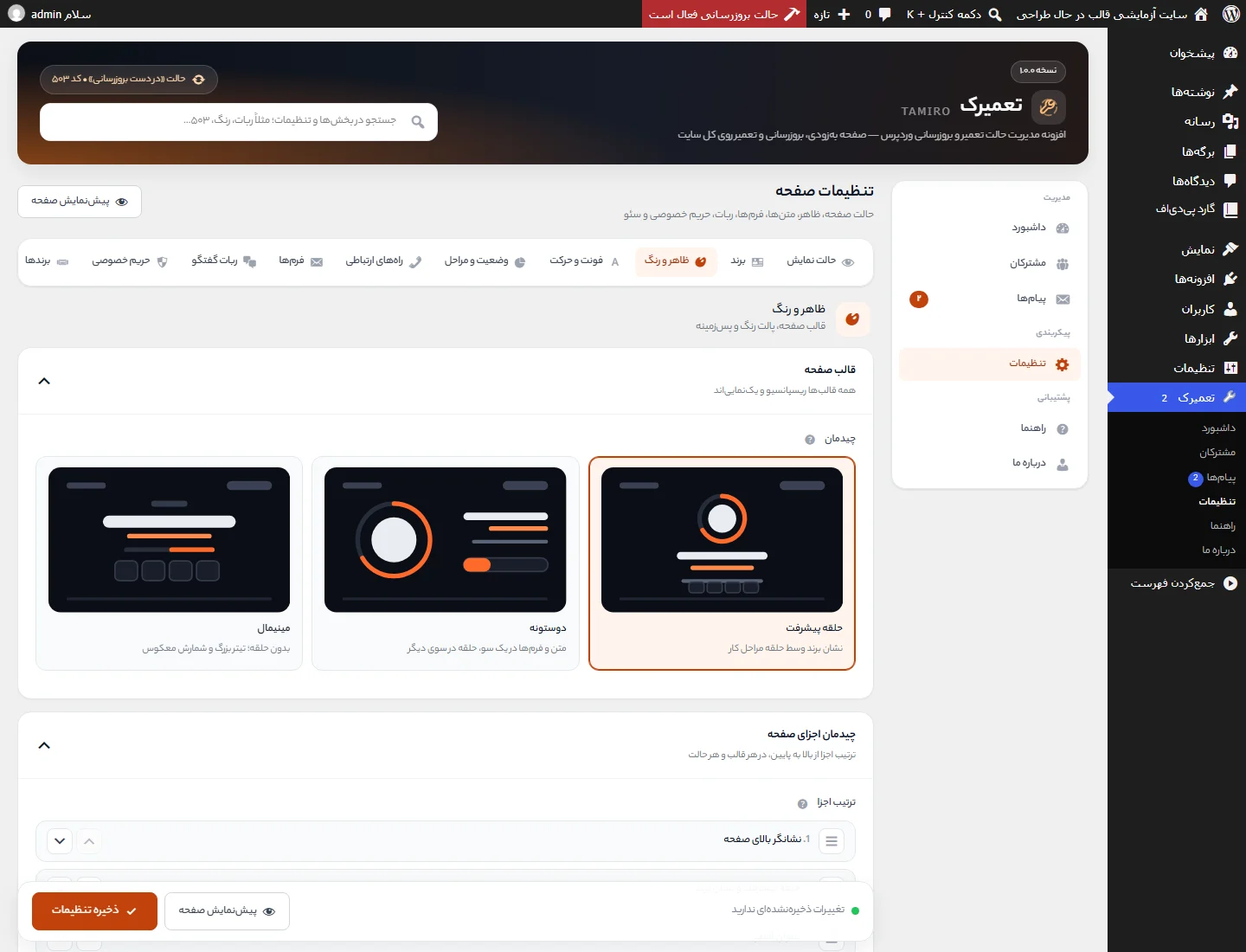The width and height of the screenshot is (1246, 952).
Task: Open مشترکان in the تعمیرک submenu
Action: [1217, 453]
